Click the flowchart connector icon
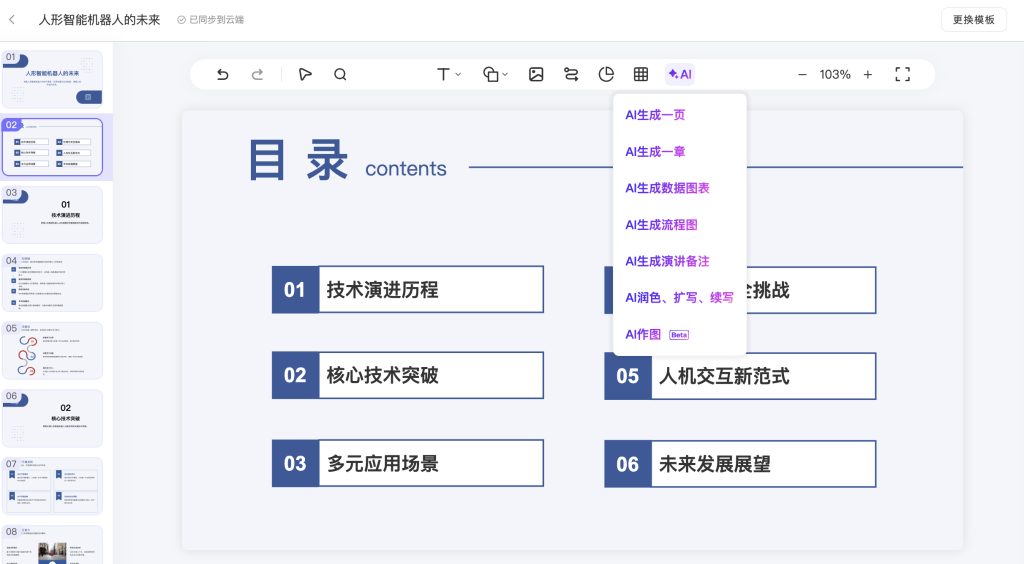Screen dimensions: 1024x564 point(571,74)
